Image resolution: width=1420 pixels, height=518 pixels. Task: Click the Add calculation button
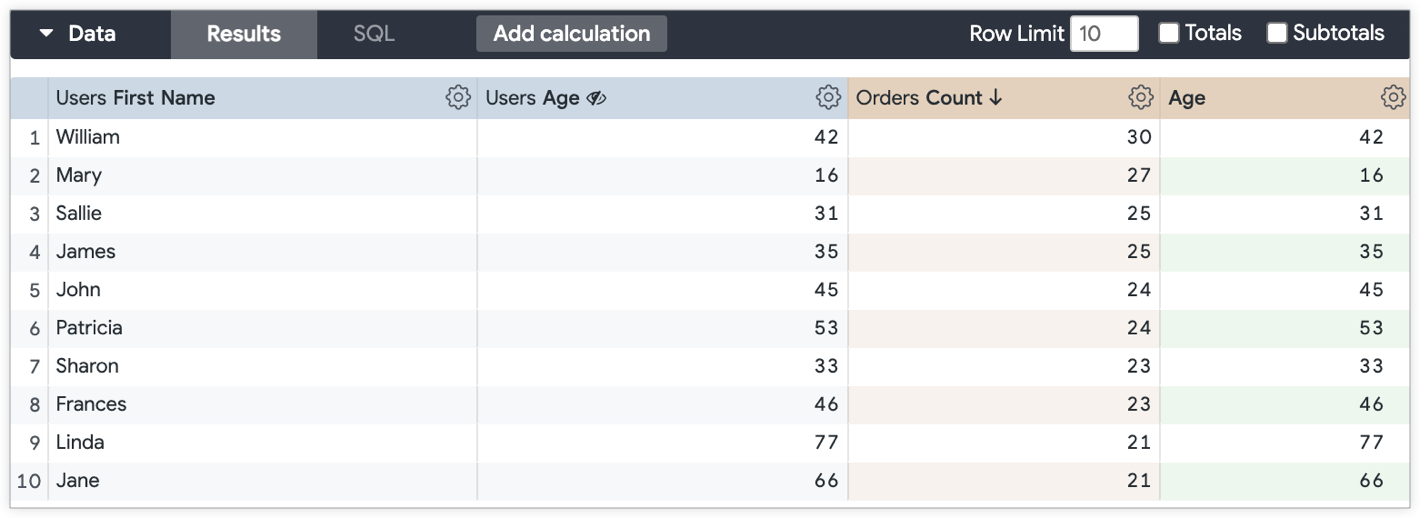point(571,34)
